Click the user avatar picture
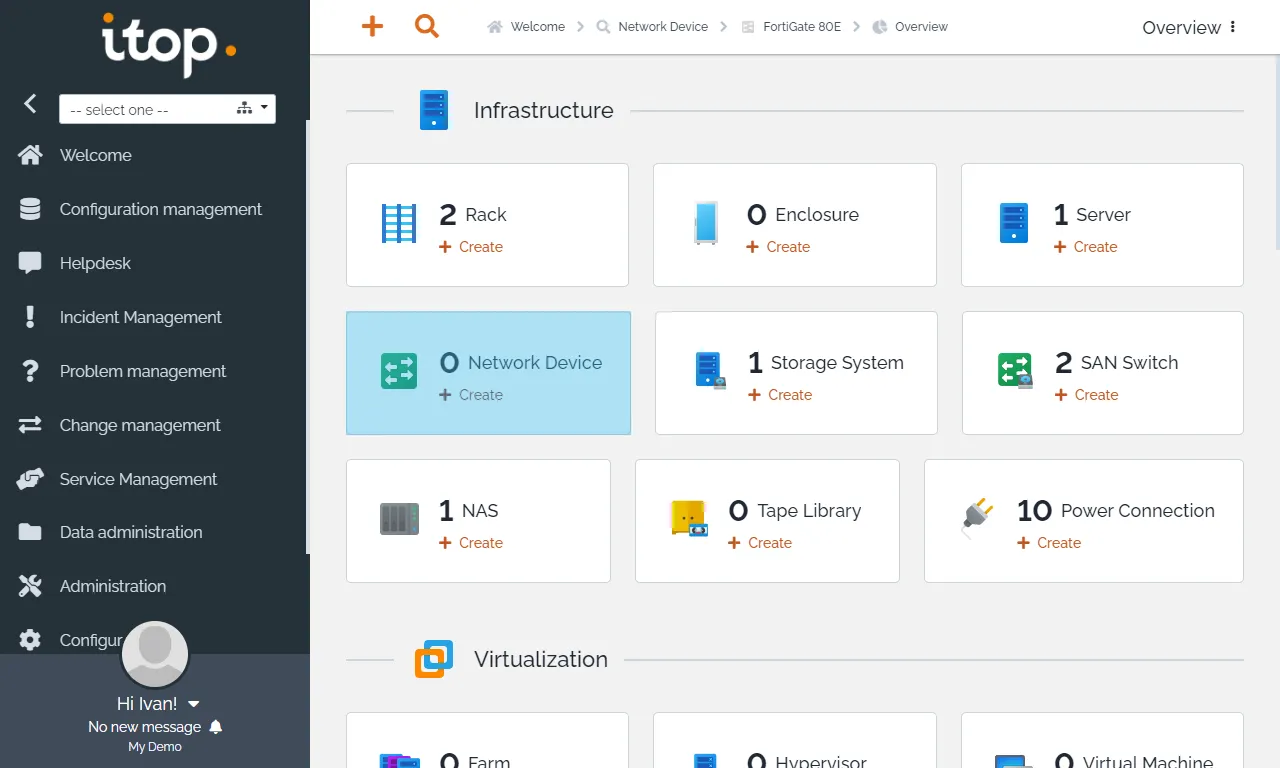Image resolution: width=1280 pixels, height=768 pixels. pos(155,655)
